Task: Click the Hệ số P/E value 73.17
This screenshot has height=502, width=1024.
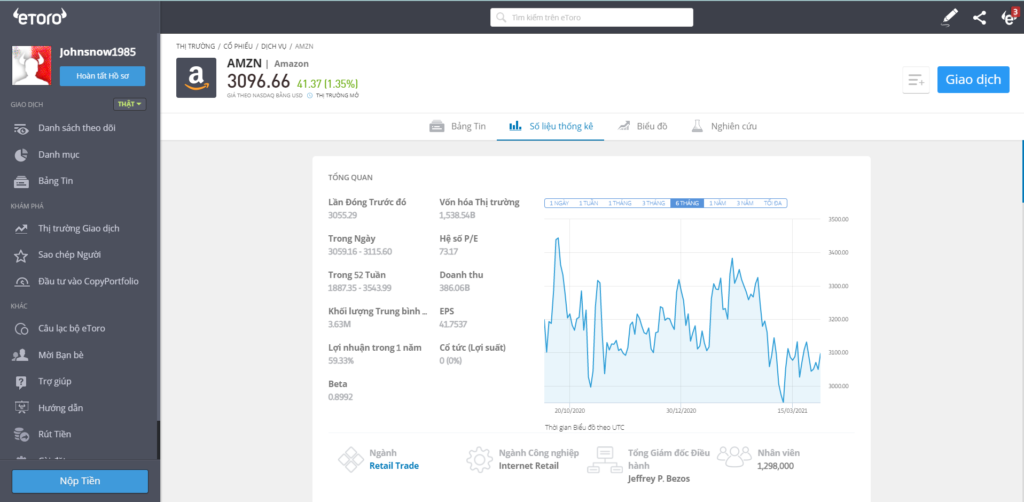Action: click(x=449, y=251)
